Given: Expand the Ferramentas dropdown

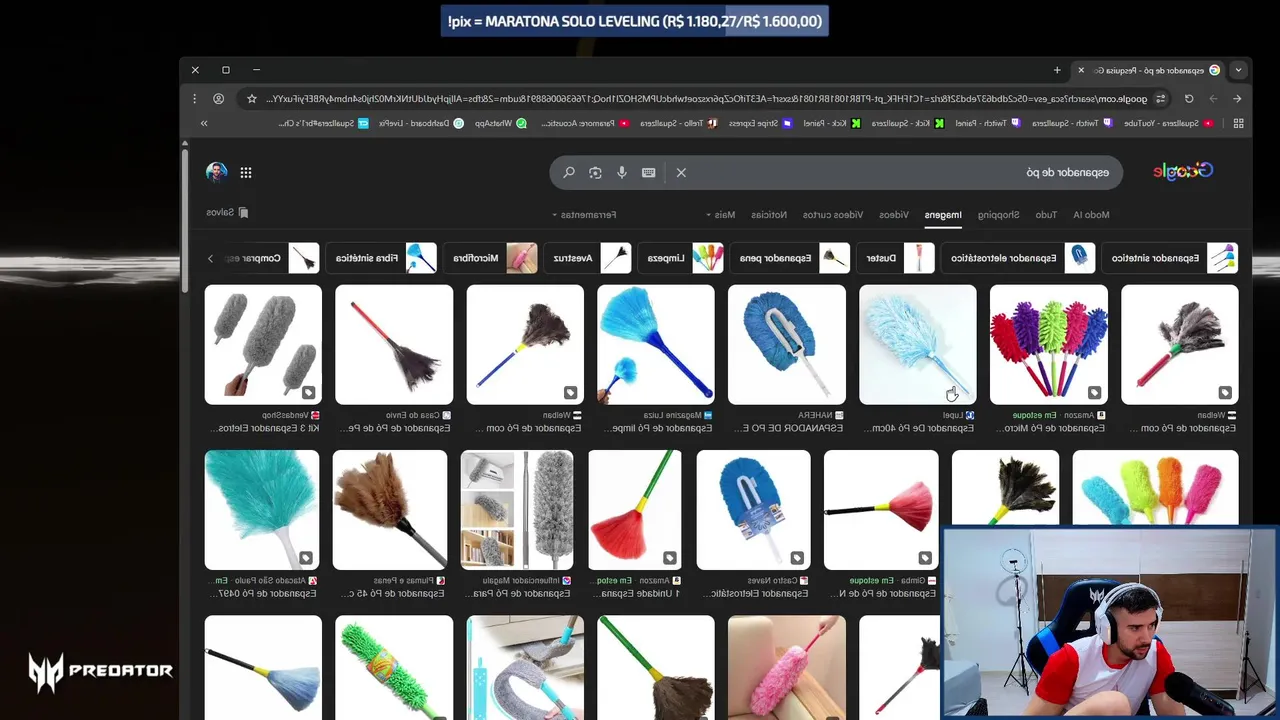Looking at the screenshot, I should coord(584,214).
